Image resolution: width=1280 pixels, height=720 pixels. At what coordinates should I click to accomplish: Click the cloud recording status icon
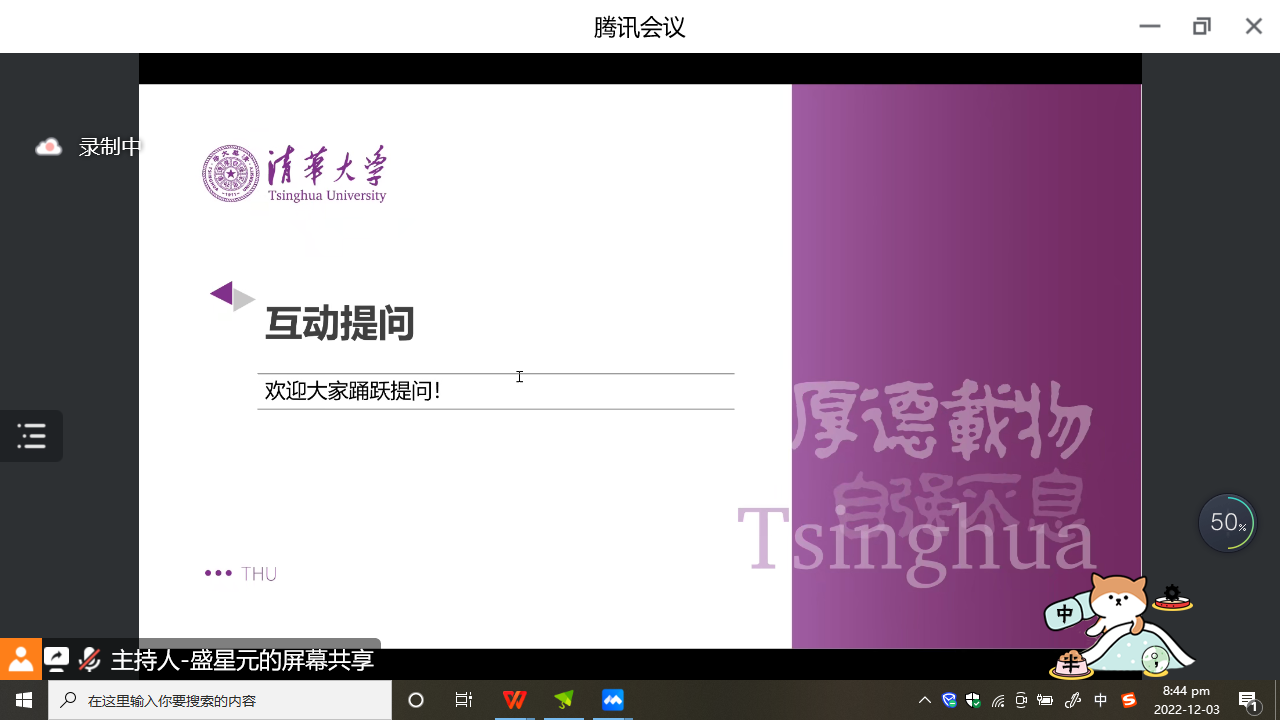pos(48,147)
